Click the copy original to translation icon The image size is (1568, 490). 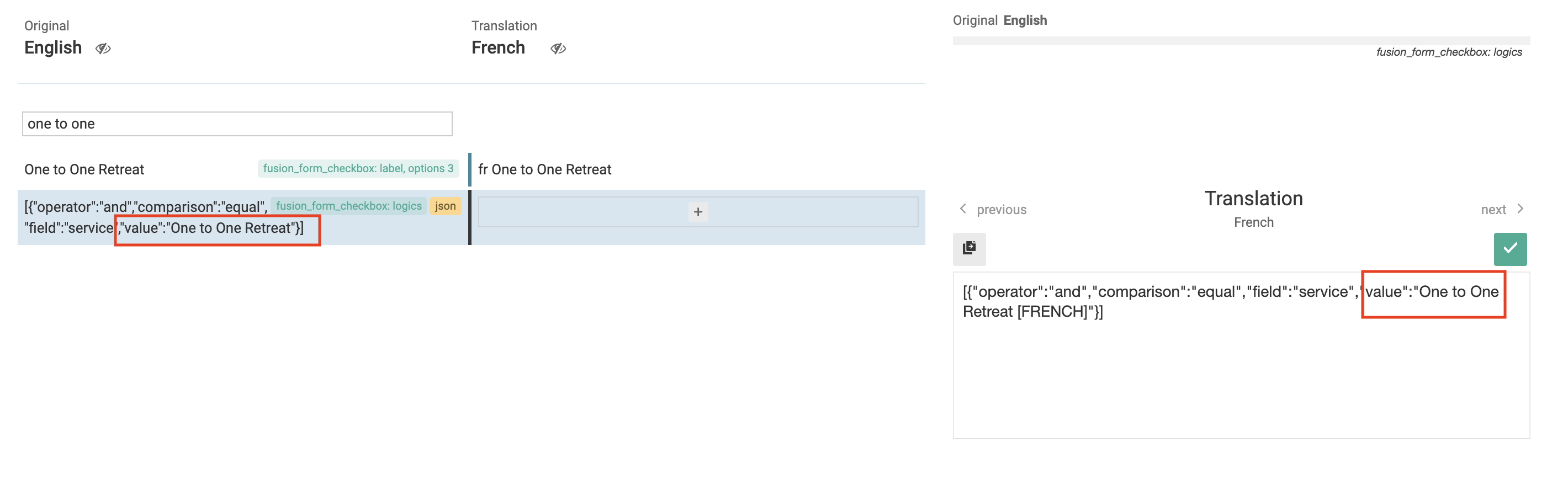click(969, 248)
